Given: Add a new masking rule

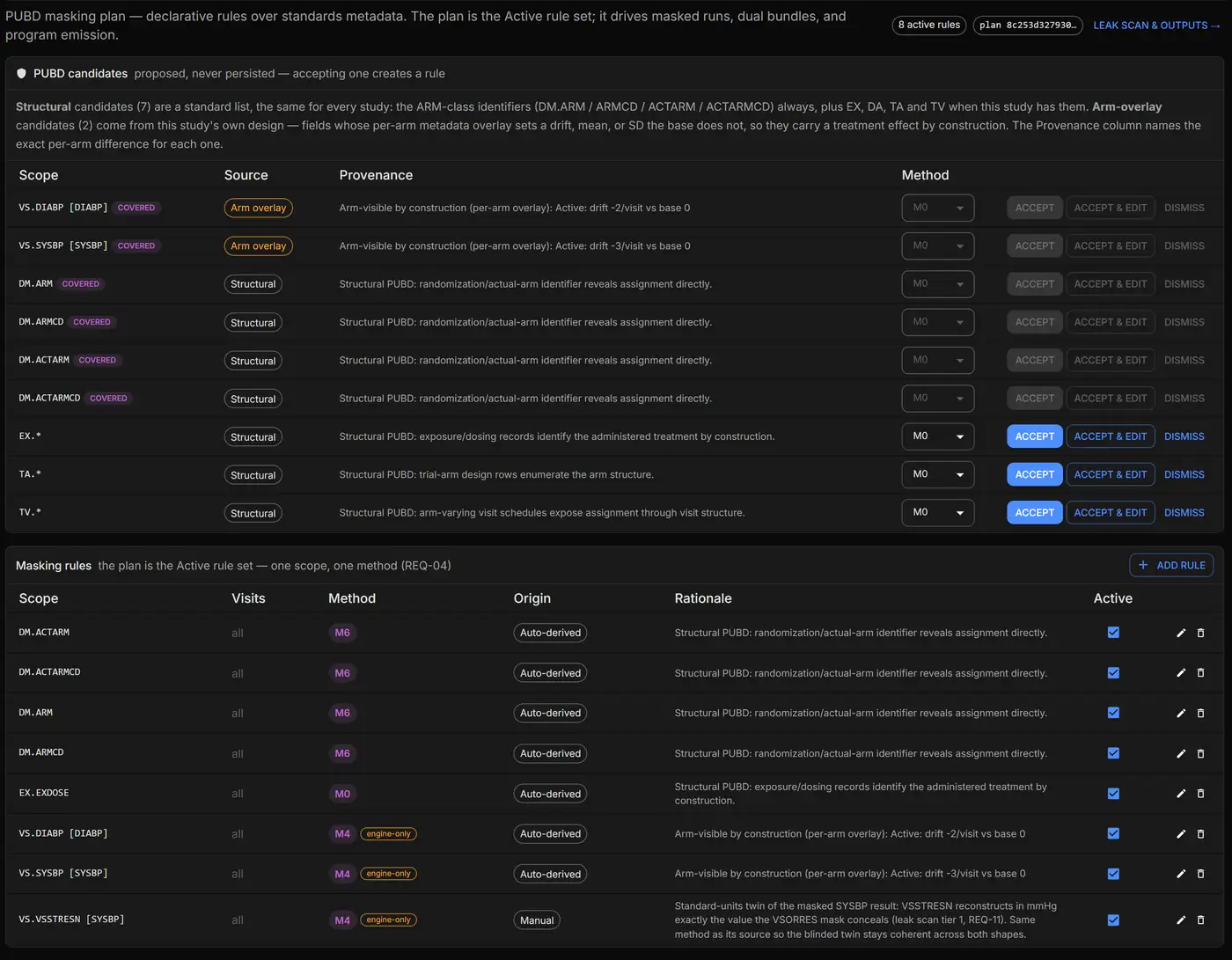Looking at the screenshot, I should click(1171, 565).
